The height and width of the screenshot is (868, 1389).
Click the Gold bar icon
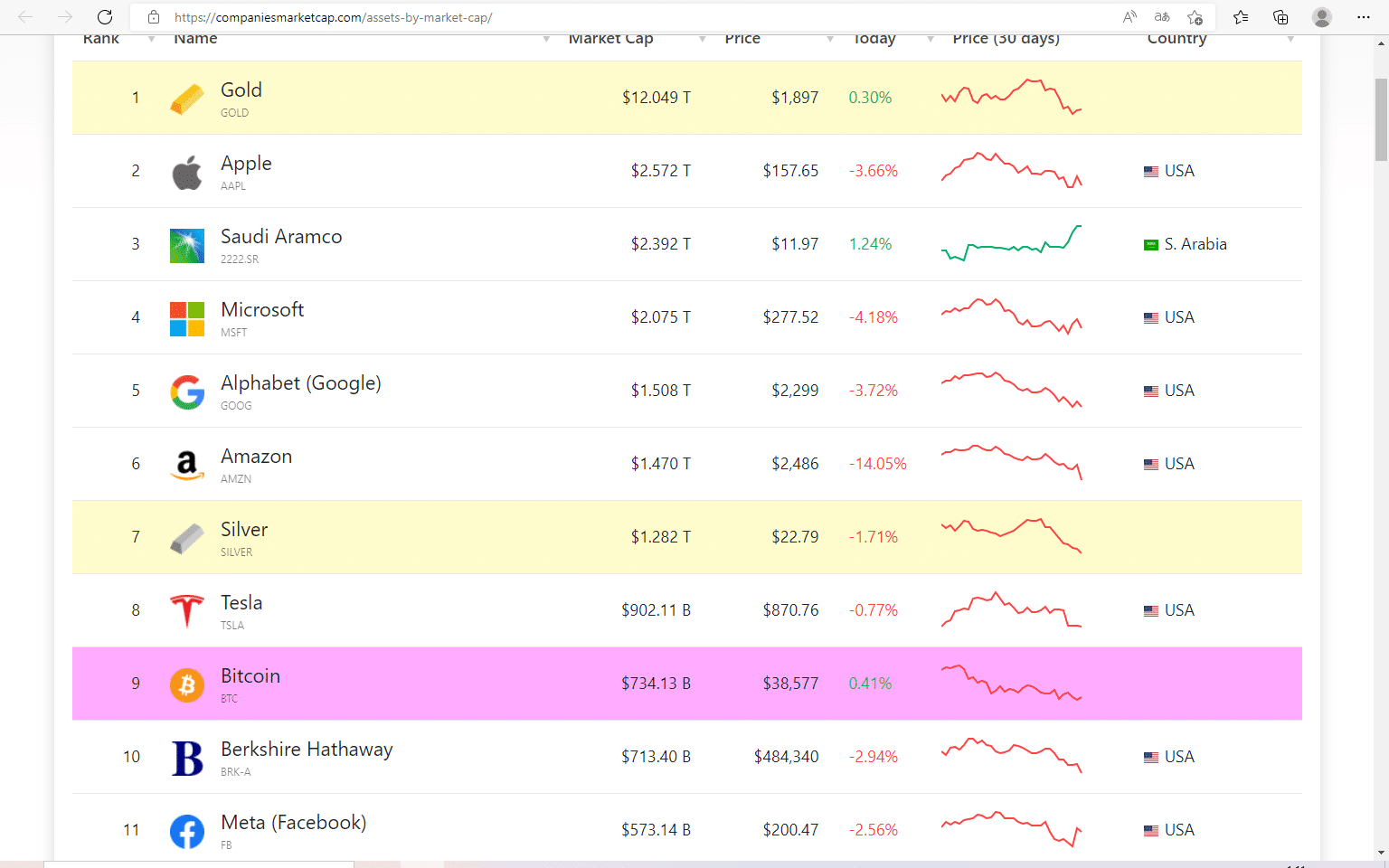coord(187,98)
